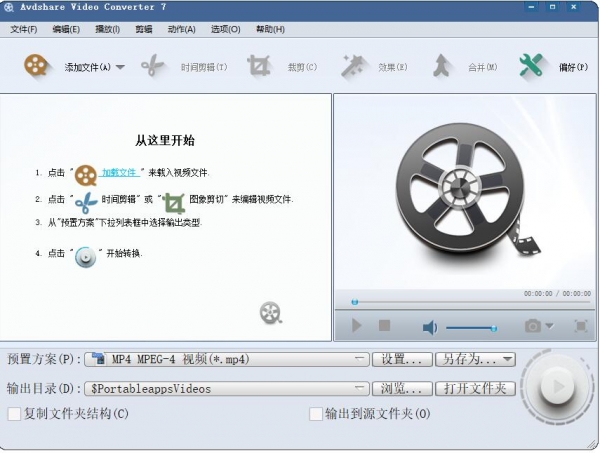Screen dimensions: 600x453
Task: Click the 裁剪(C) toolbar label
Action: [x=302, y=67]
